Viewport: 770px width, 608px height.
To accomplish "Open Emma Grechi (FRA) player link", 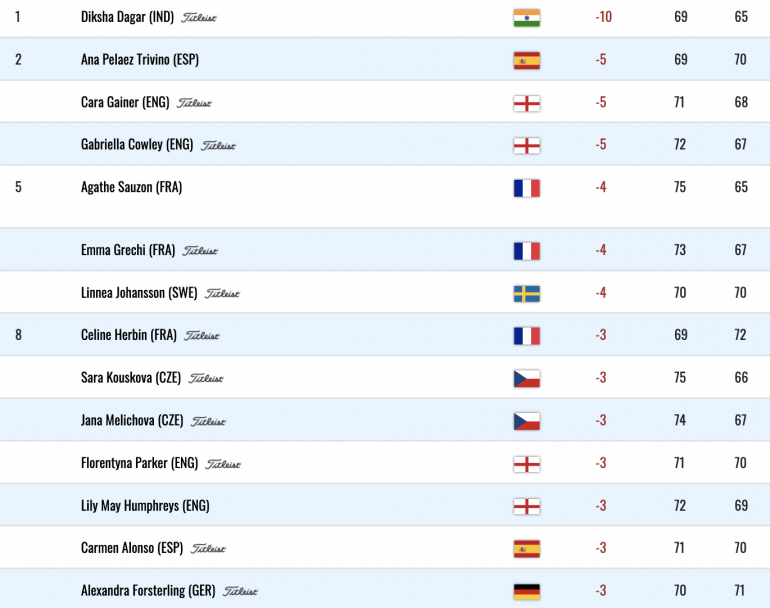I will (x=128, y=250).
